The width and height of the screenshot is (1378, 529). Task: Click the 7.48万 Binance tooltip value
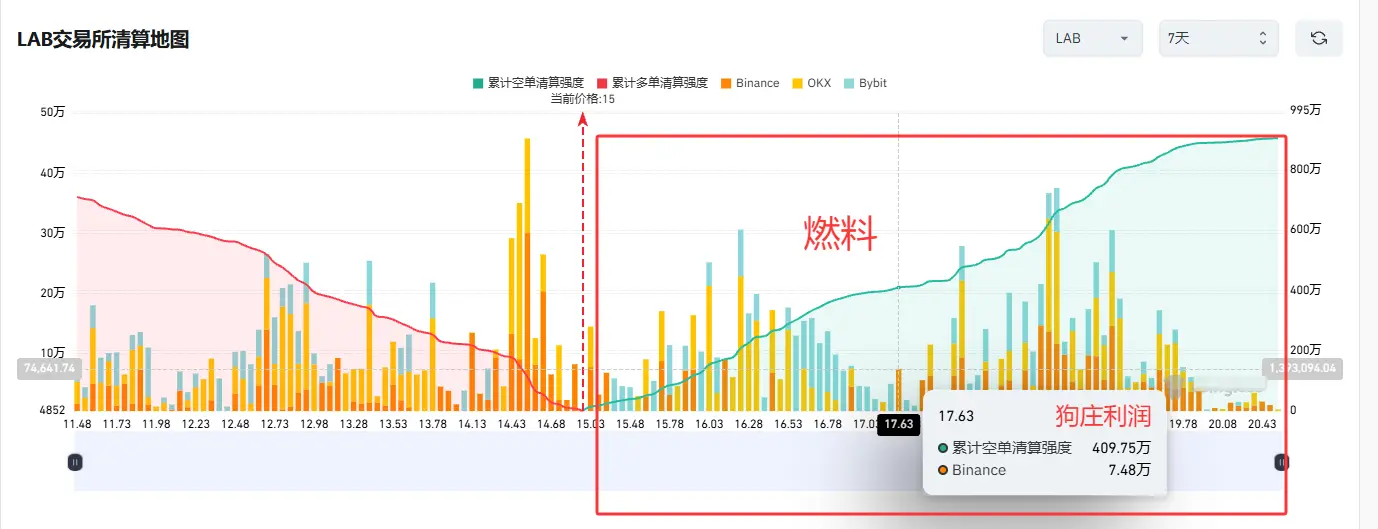[1130, 470]
